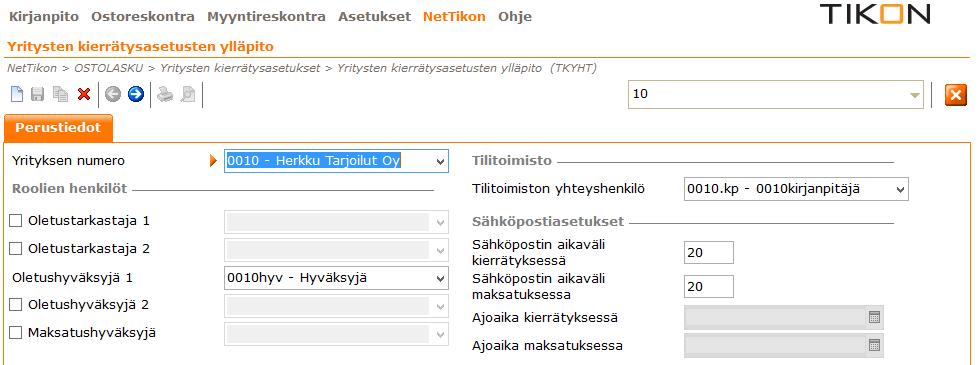Open the Oletushyväksyjä 1 dropdown
The width and height of the screenshot is (980, 365).
441,278
